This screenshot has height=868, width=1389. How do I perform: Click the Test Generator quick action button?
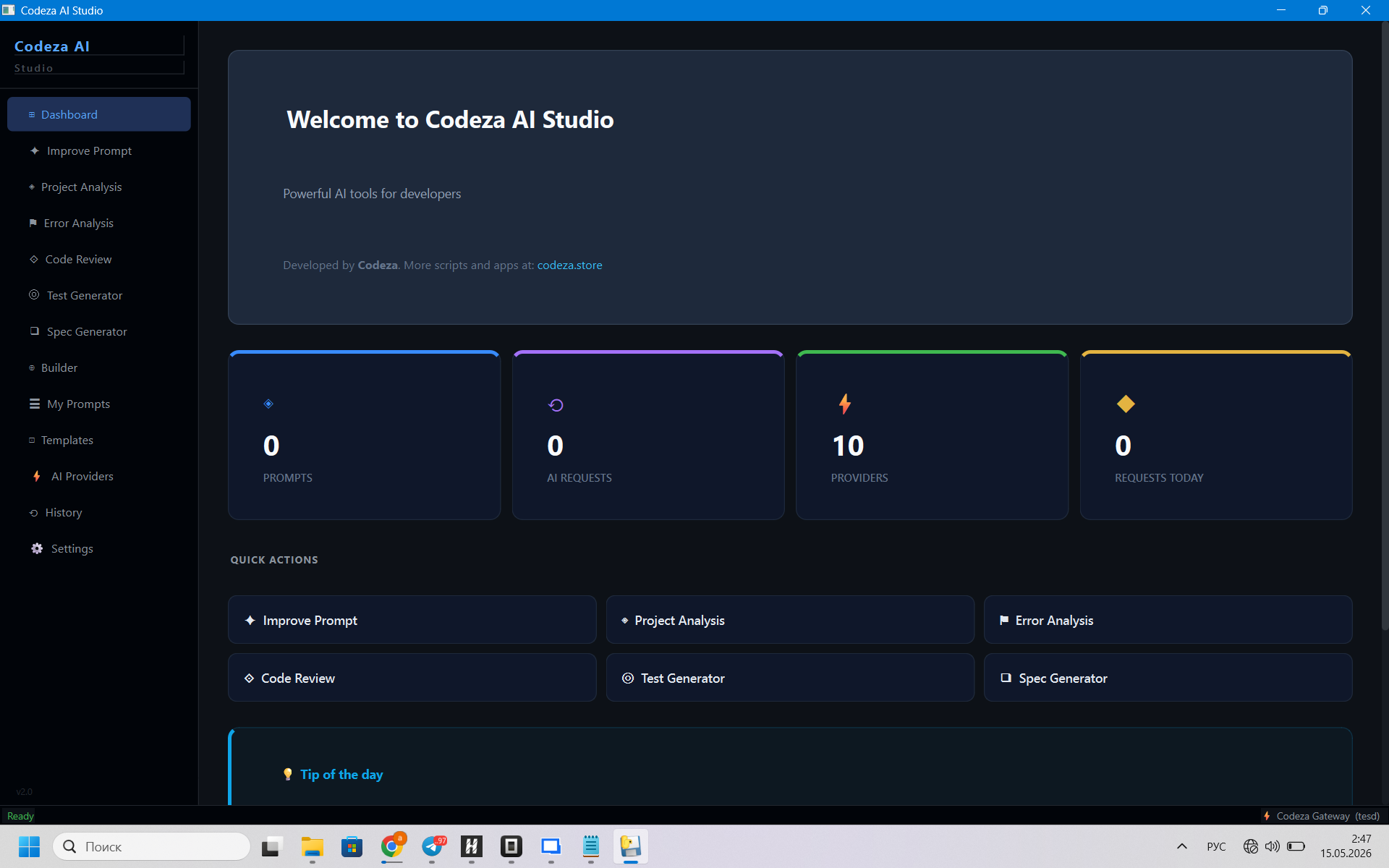coord(790,678)
